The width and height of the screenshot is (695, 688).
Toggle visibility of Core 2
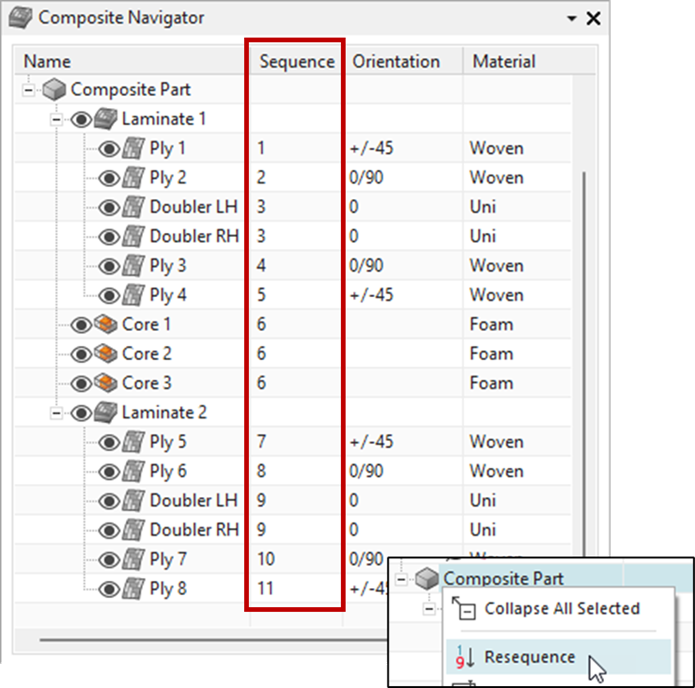pos(82,354)
